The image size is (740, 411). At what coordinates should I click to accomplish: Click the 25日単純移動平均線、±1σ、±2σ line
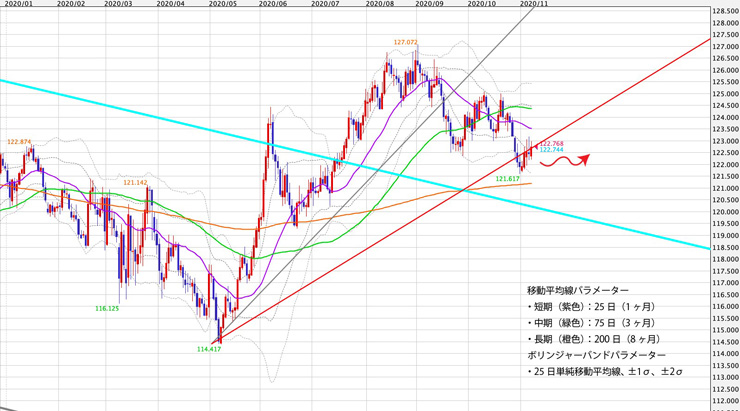click(x=605, y=372)
